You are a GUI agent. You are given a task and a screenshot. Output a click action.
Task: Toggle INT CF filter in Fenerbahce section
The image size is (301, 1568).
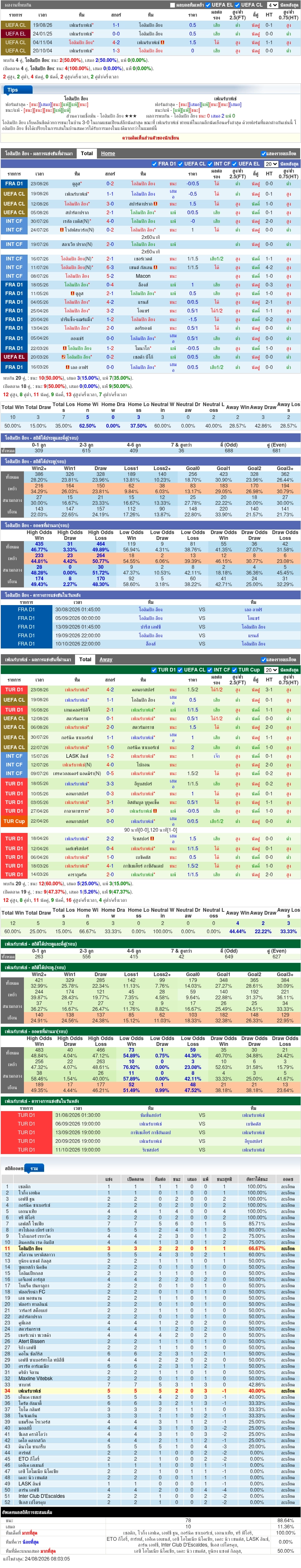(210, 669)
